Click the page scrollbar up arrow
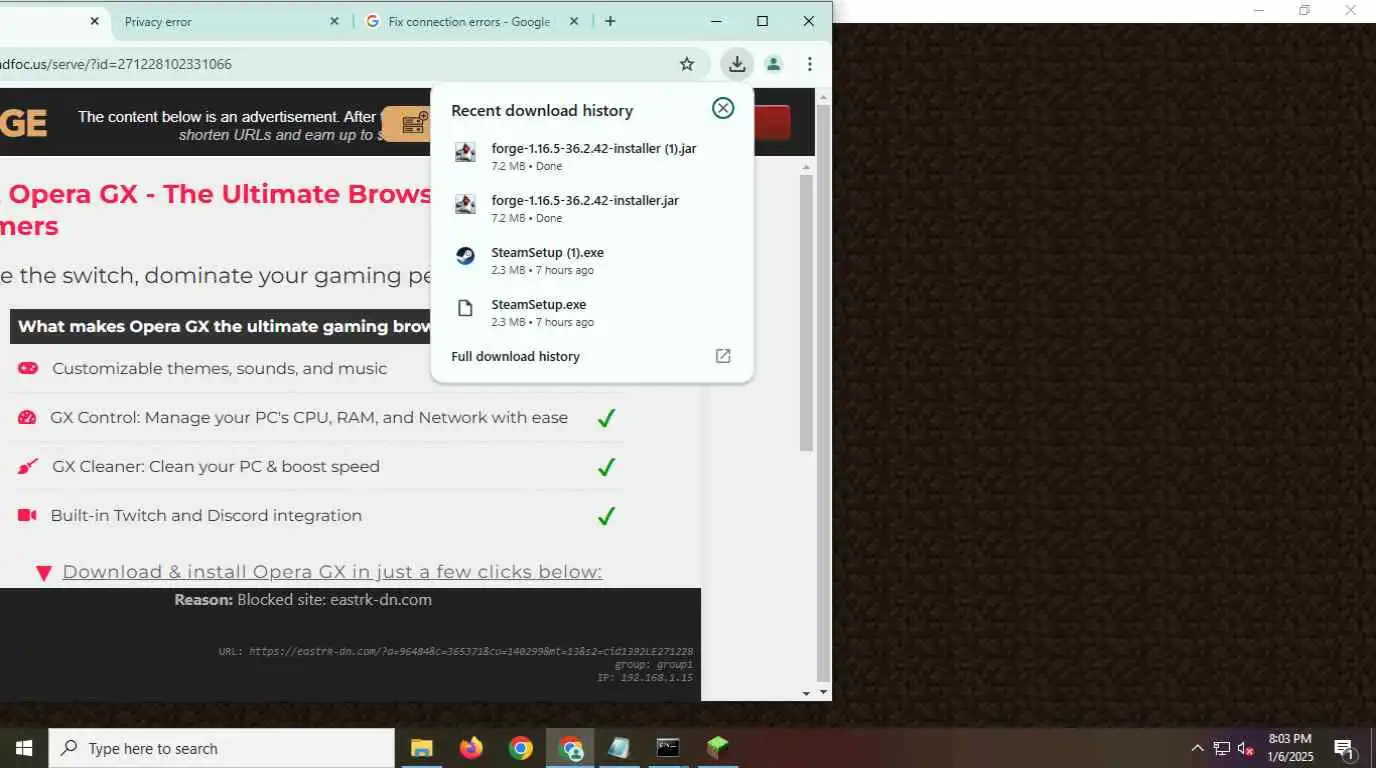 point(823,97)
